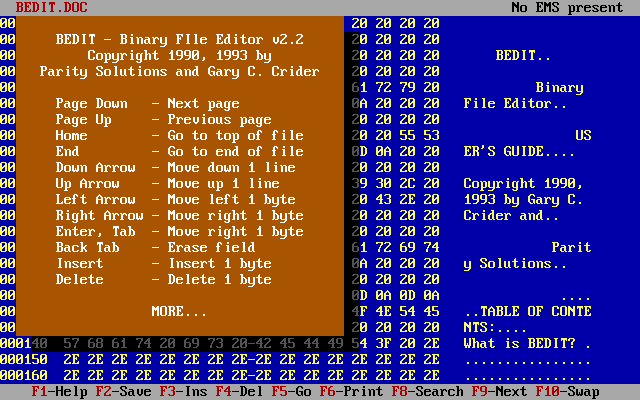Click the 'Binary' word in the ASCII pane
Screen dimensions: 640x400
point(560,87)
